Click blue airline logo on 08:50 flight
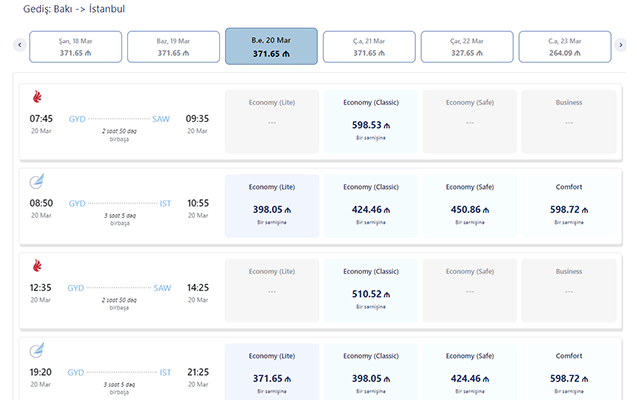 tap(37, 182)
